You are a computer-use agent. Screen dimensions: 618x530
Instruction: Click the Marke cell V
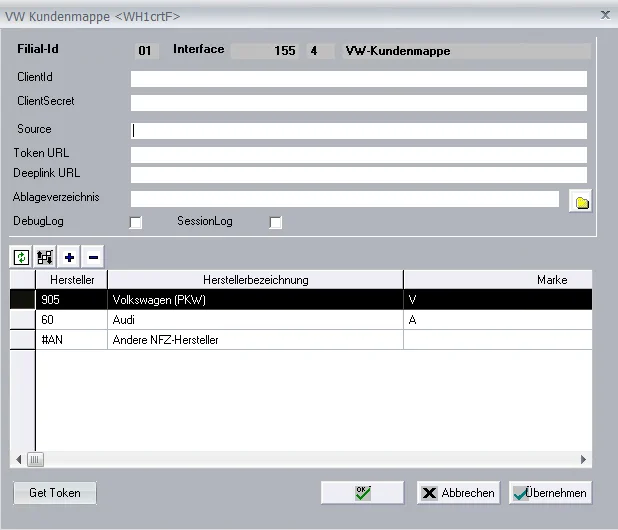click(x=498, y=300)
